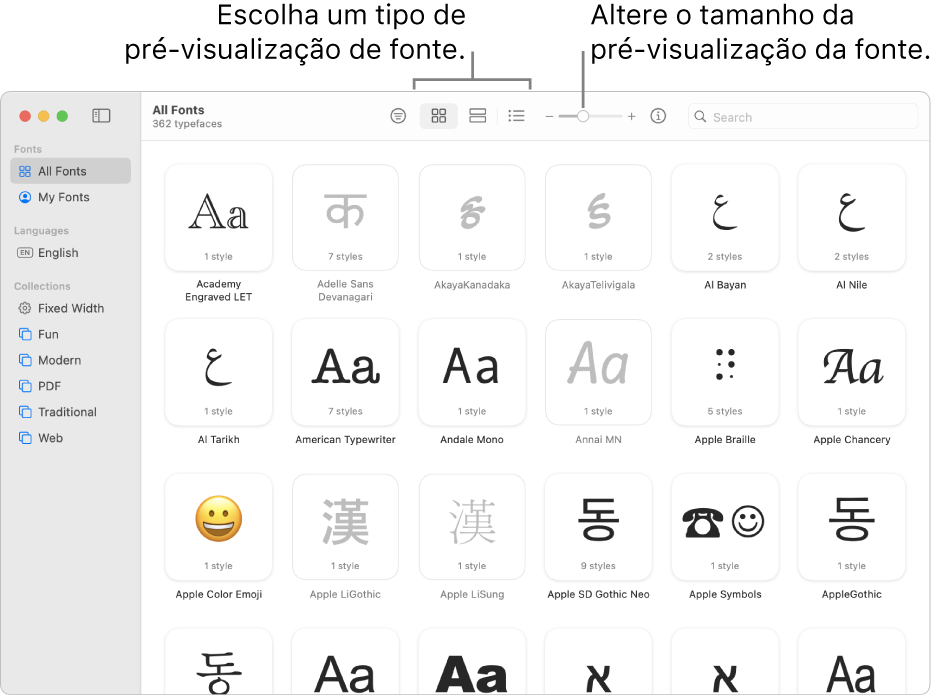
Task: Click the Search field
Action: coord(802,117)
